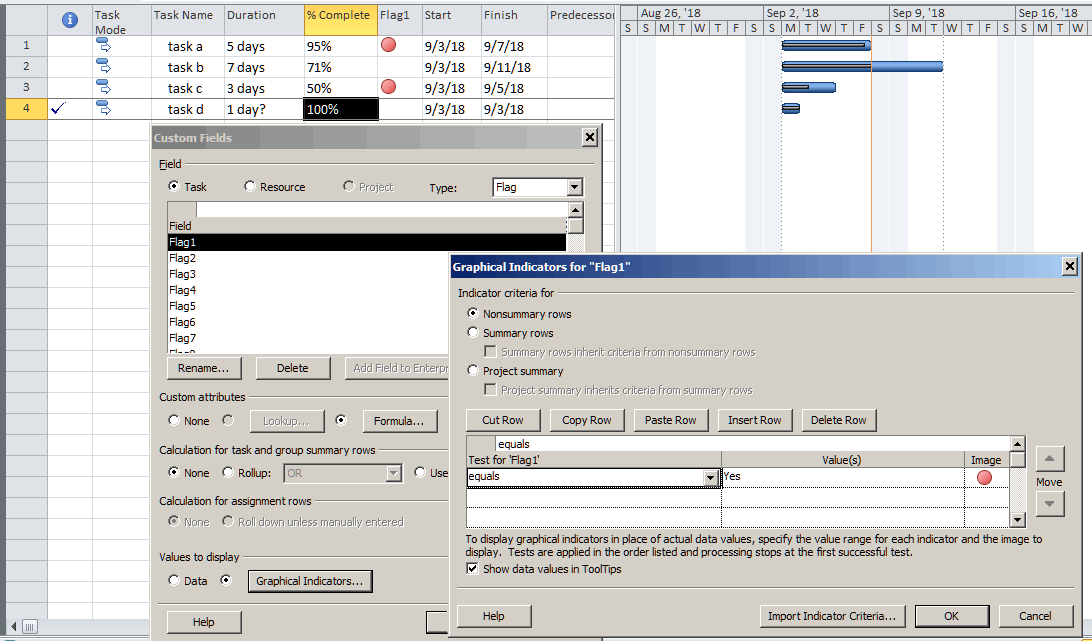Viewport: 1092px width, 641px height.
Task: Click the Yes value cell
Action: [x=843, y=477]
